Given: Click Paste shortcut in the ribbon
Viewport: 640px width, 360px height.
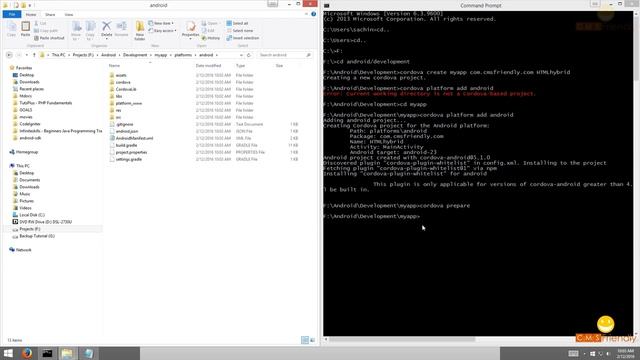Looking at the screenshot, I should (49, 38).
